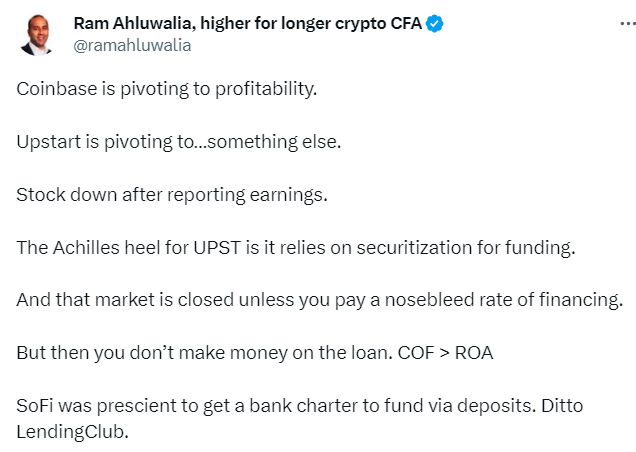Open the @ramahluwalia handle link
The image size is (636, 452).
click(x=132, y=45)
